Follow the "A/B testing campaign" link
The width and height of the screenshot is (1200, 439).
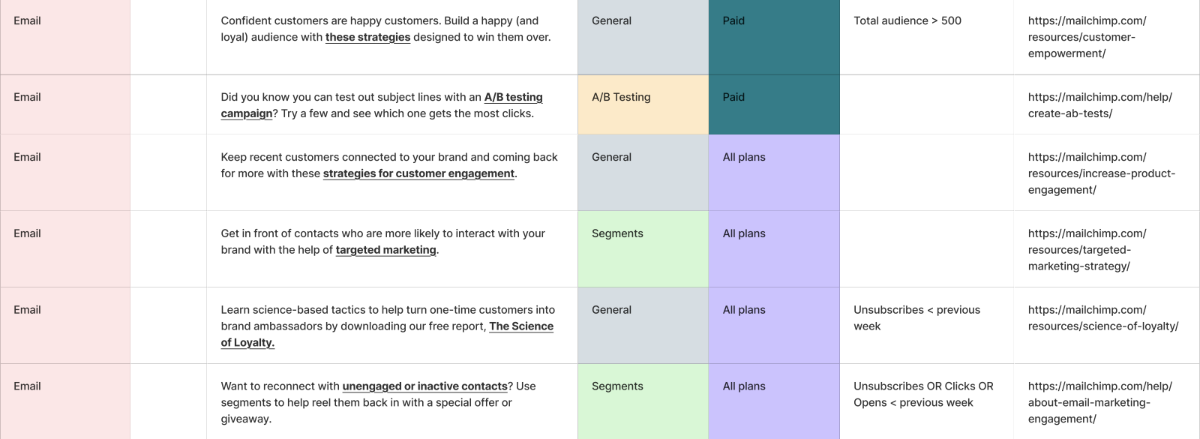point(382,105)
